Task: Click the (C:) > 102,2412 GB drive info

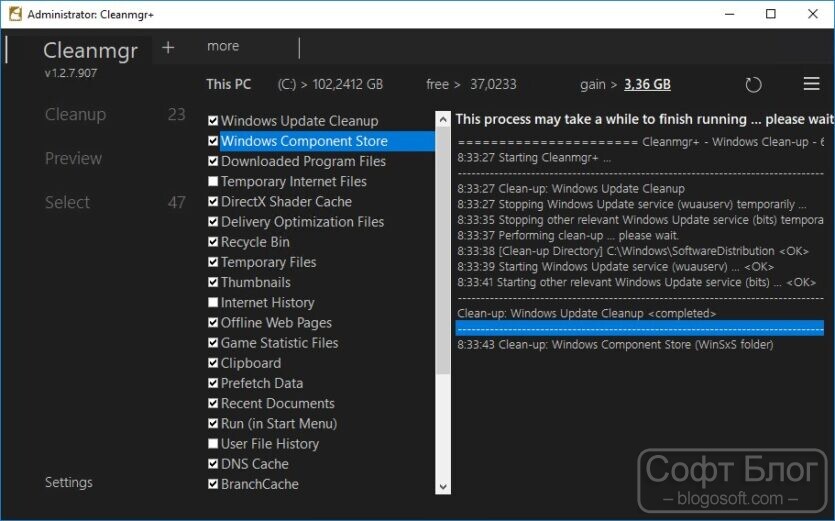Action: coord(330,84)
